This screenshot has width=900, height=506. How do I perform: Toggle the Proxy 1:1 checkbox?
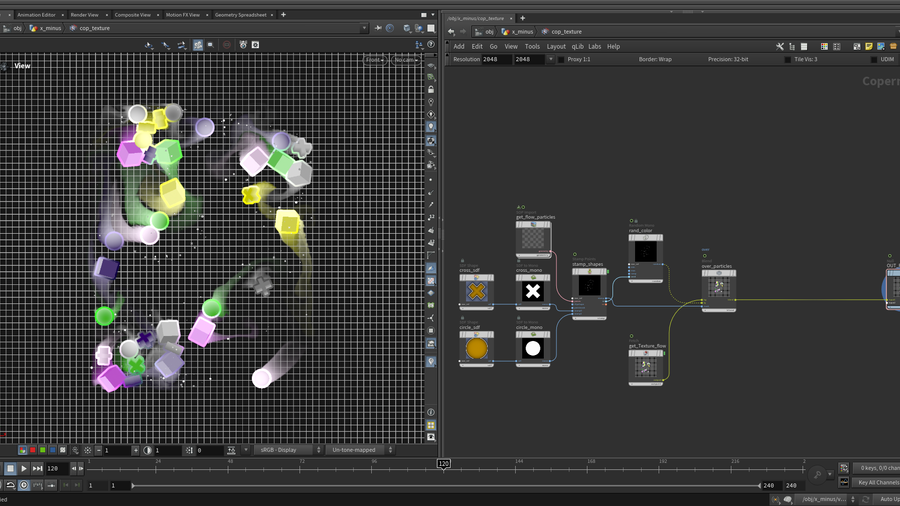pos(562,60)
